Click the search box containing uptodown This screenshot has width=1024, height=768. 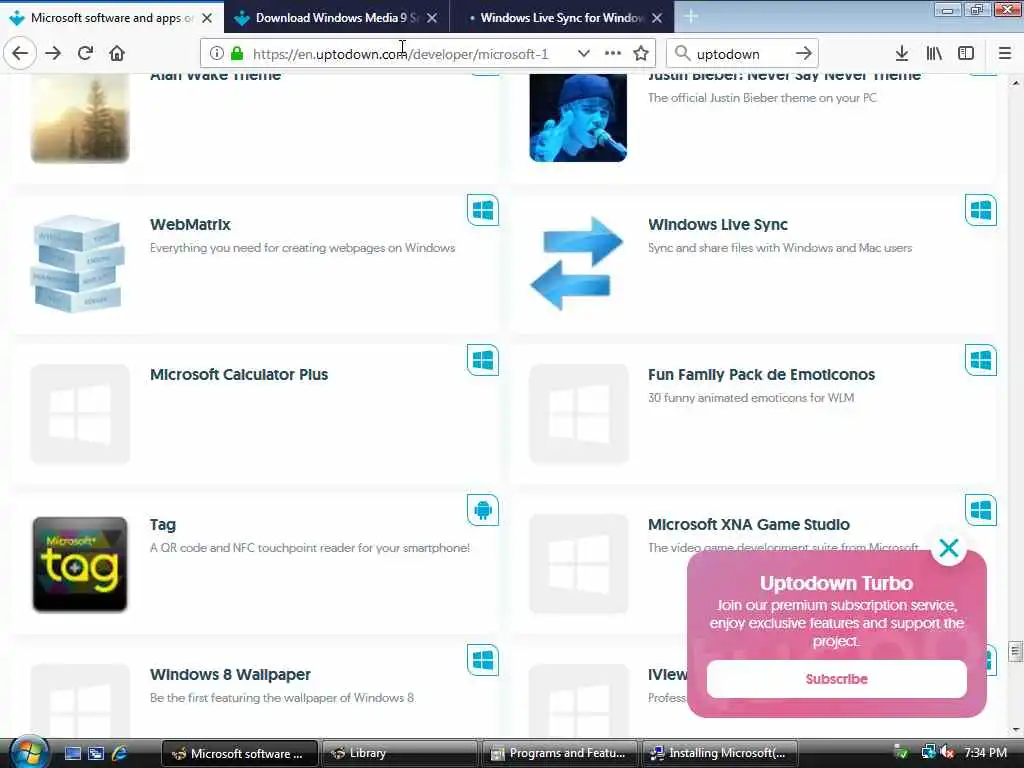[742, 54]
